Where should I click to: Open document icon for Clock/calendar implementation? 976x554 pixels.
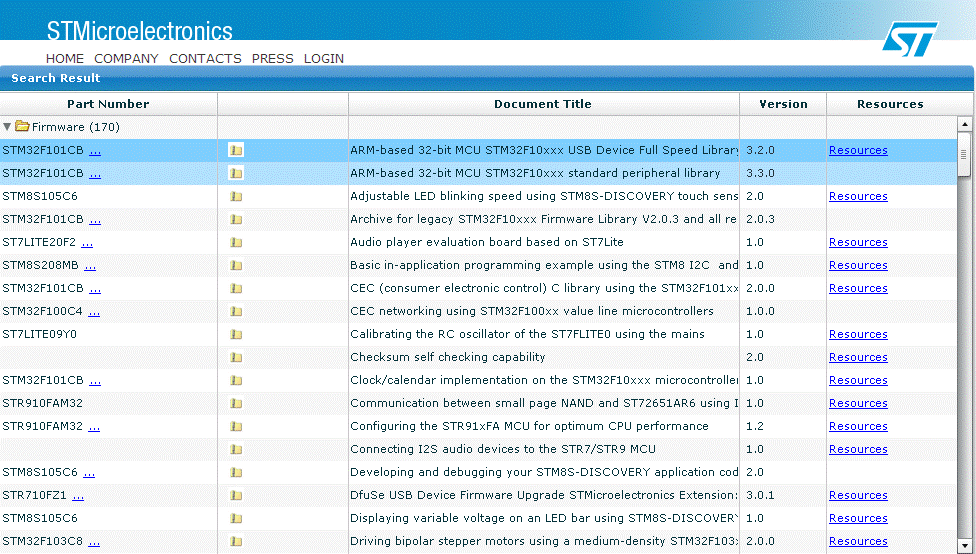[x=236, y=380]
